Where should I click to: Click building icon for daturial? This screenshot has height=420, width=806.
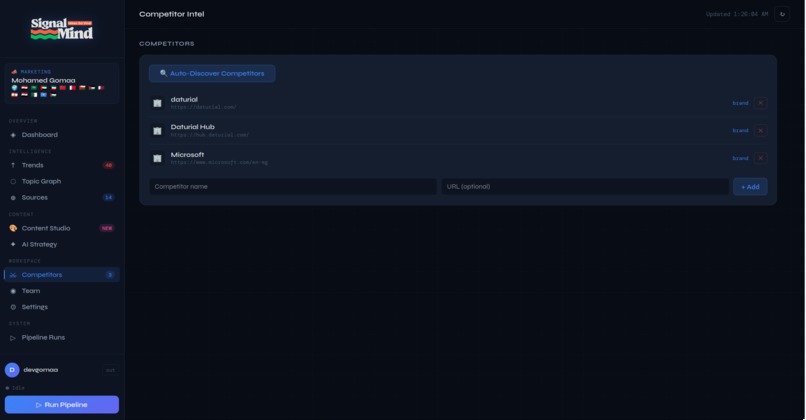[157, 103]
